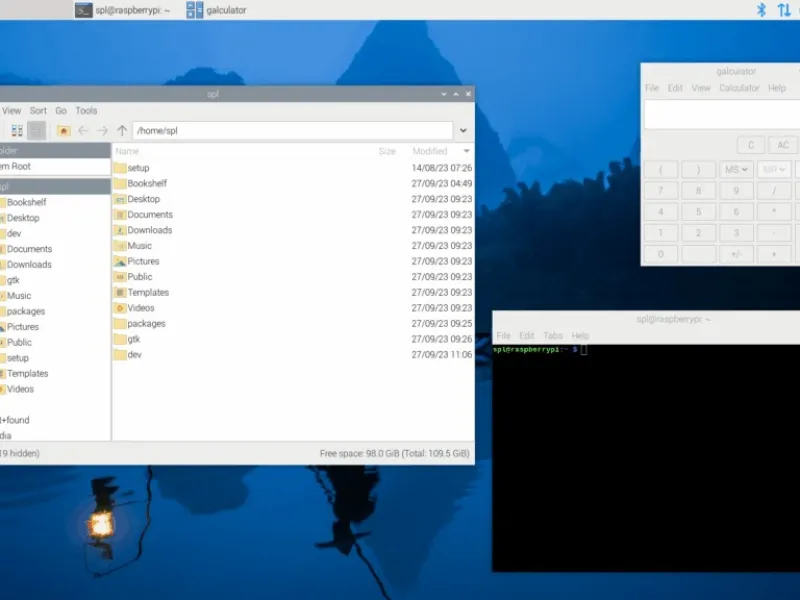Click the setup folder icon in the file list
Viewport: 800px width, 600px height.
120,168
